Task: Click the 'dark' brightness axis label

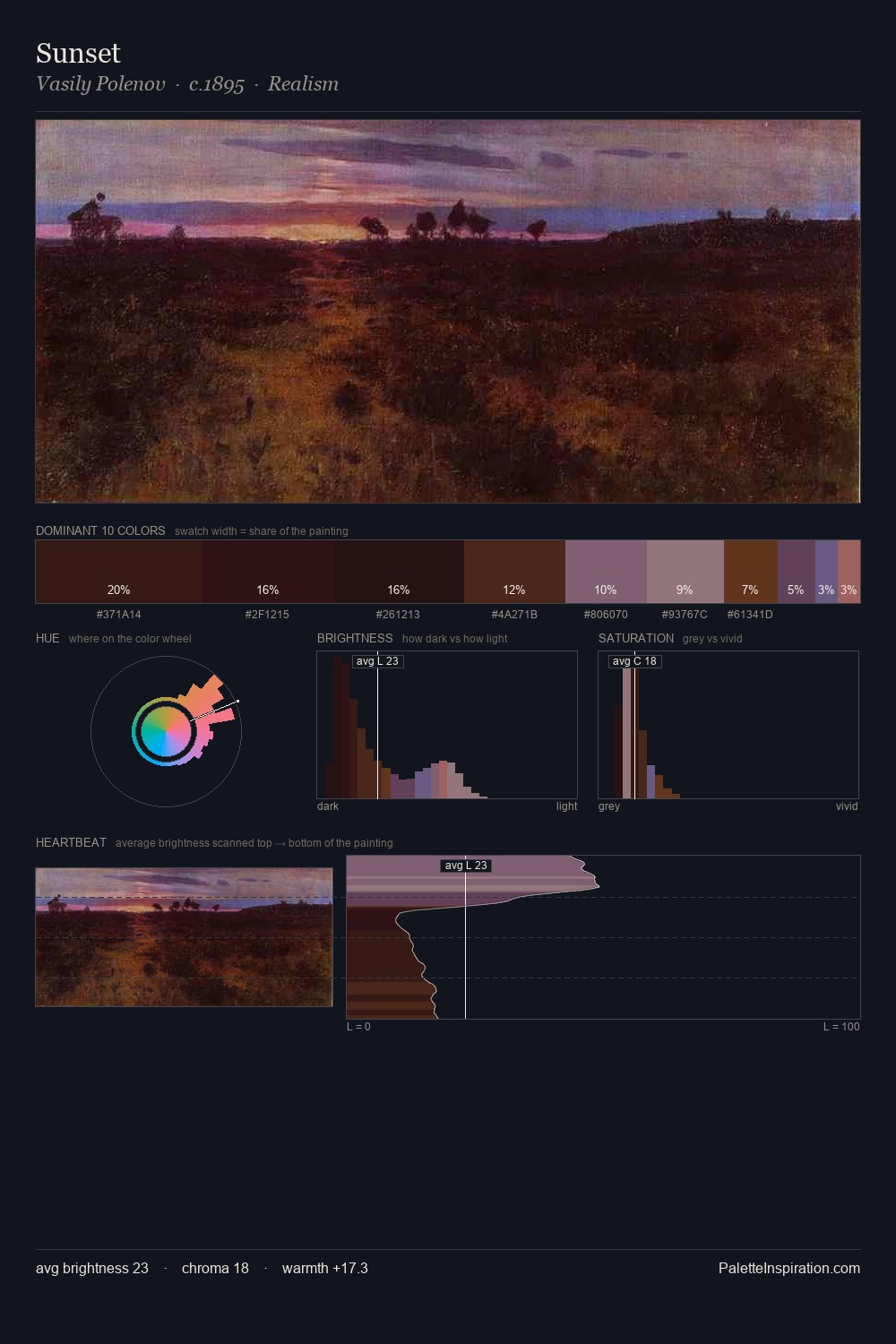Action: [x=328, y=806]
